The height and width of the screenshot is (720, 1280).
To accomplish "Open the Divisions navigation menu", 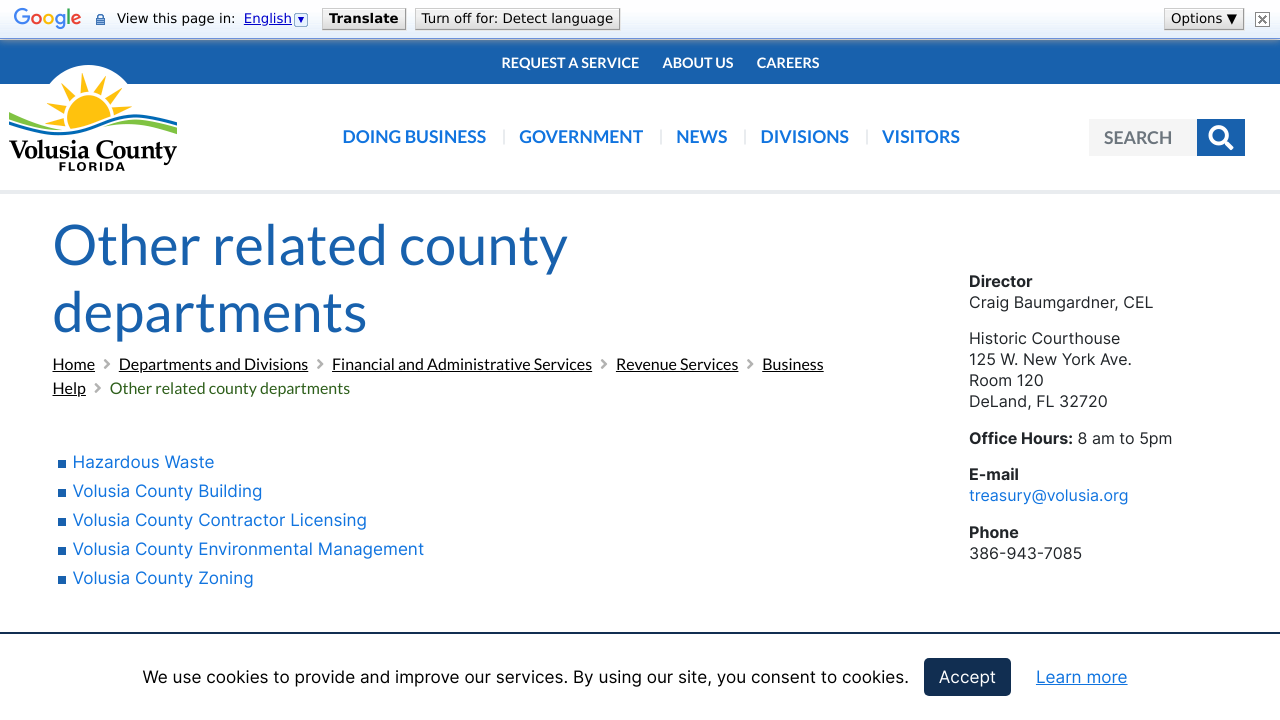I will click(805, 137).
